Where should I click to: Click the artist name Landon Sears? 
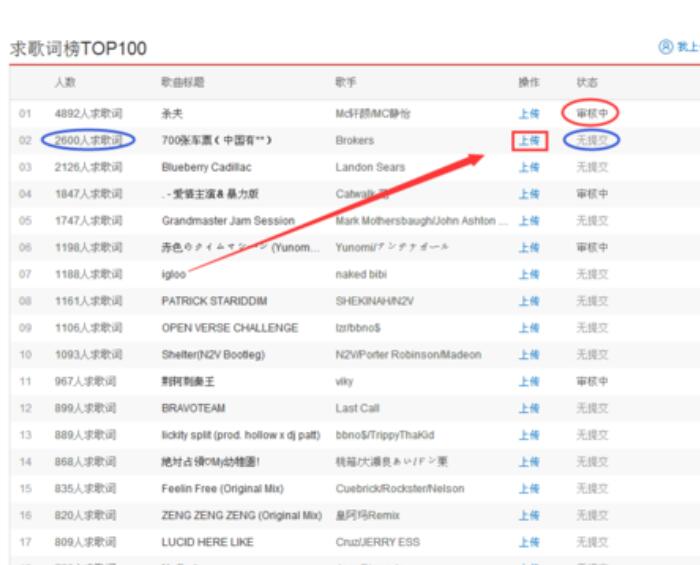click(370, 167)
